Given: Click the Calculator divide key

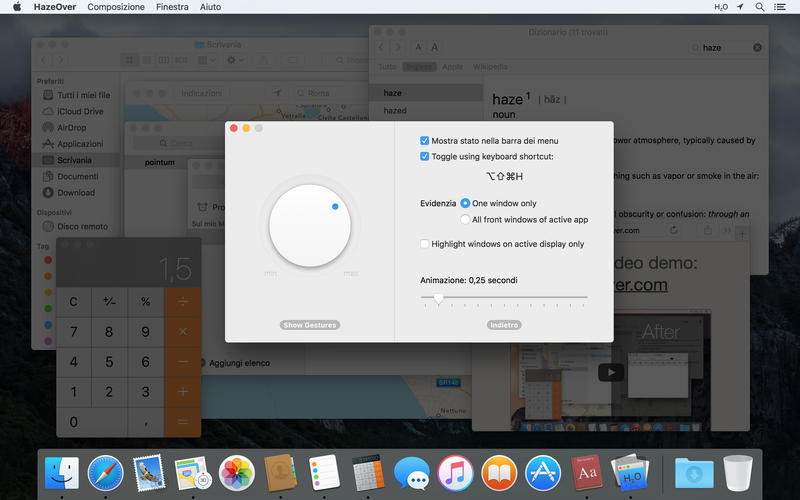Looking at the screenshot, I should pos(183,302).
